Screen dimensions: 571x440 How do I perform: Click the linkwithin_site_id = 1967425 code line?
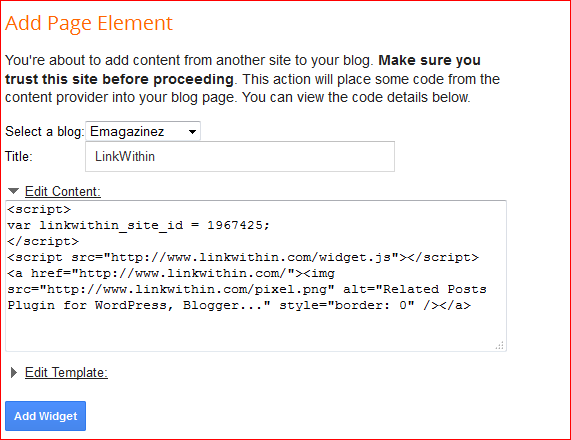138,225
